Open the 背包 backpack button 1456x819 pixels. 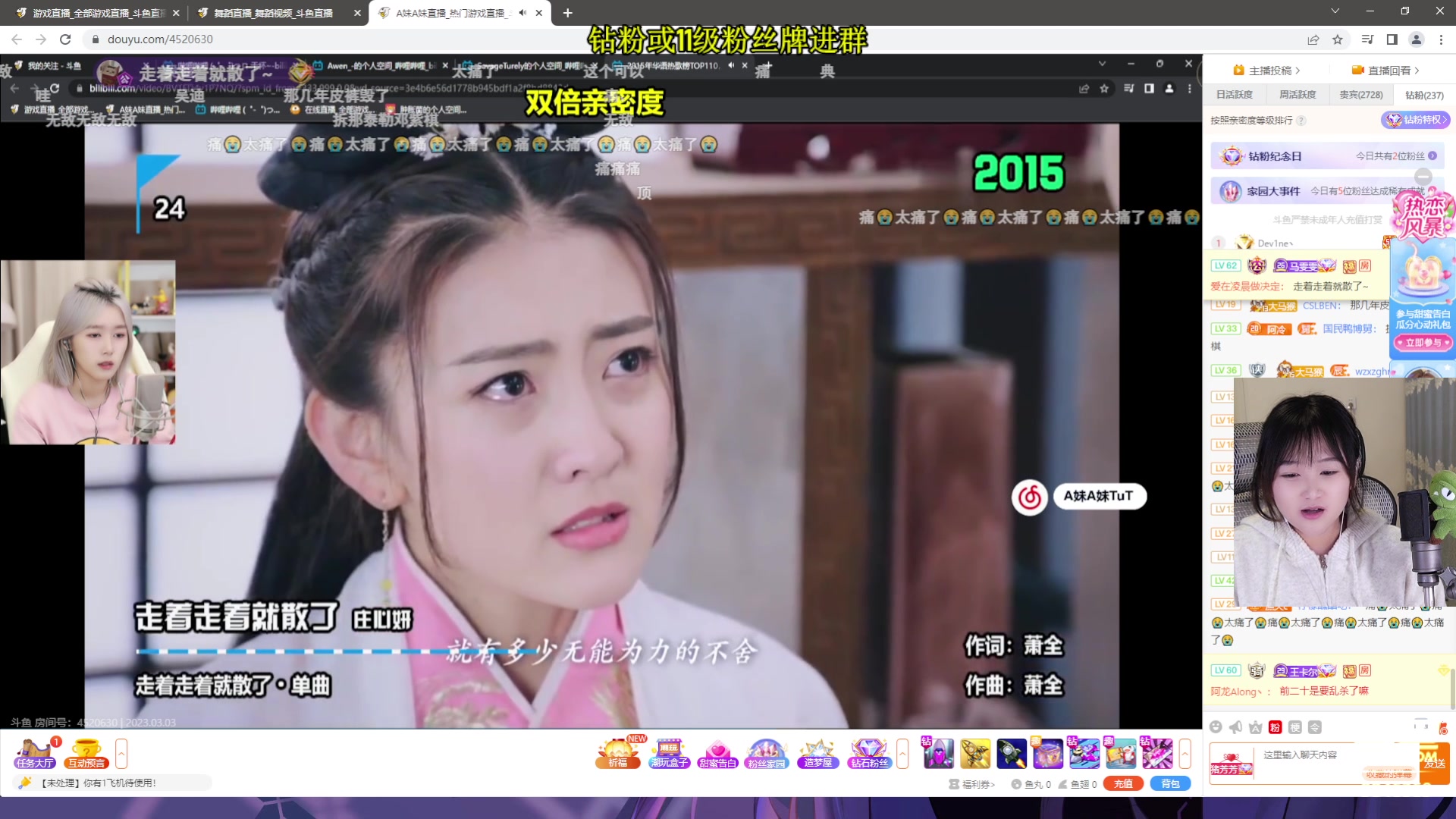coord(1170,784)
